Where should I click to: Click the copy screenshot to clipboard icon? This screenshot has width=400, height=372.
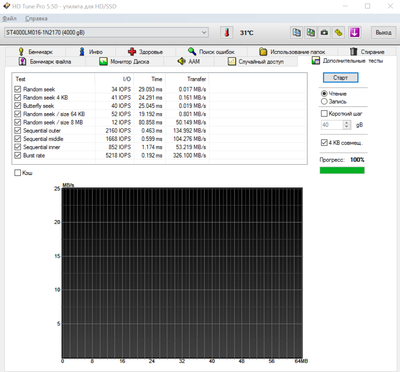click(311, 33)
